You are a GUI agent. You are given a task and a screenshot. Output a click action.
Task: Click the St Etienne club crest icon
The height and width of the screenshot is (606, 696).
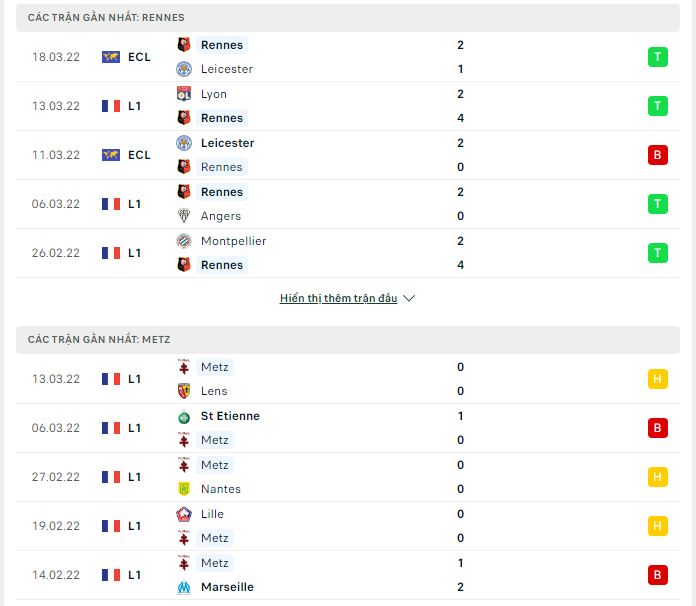[x=184, y=416]
